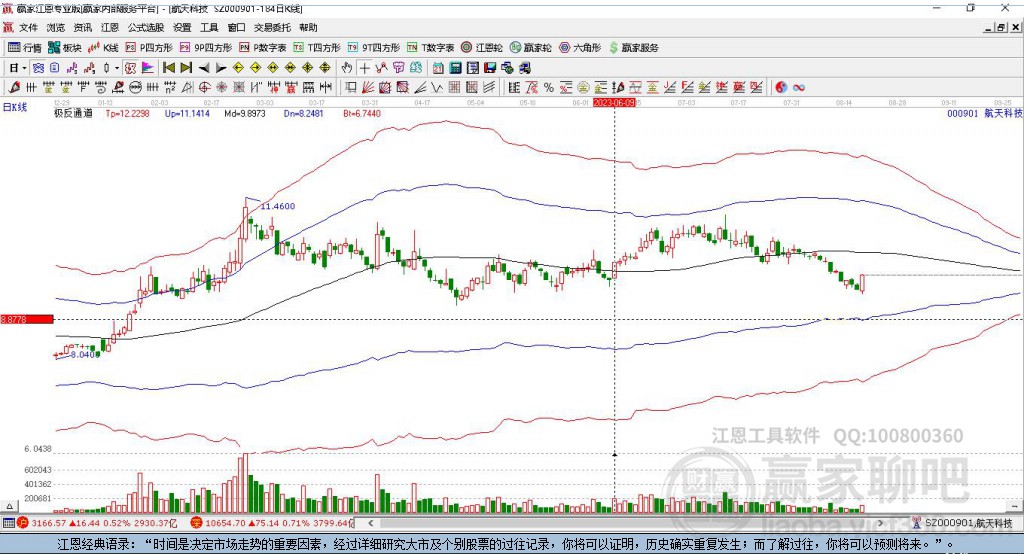
Task: Open the 设置 menu
Action: [182, 27]
